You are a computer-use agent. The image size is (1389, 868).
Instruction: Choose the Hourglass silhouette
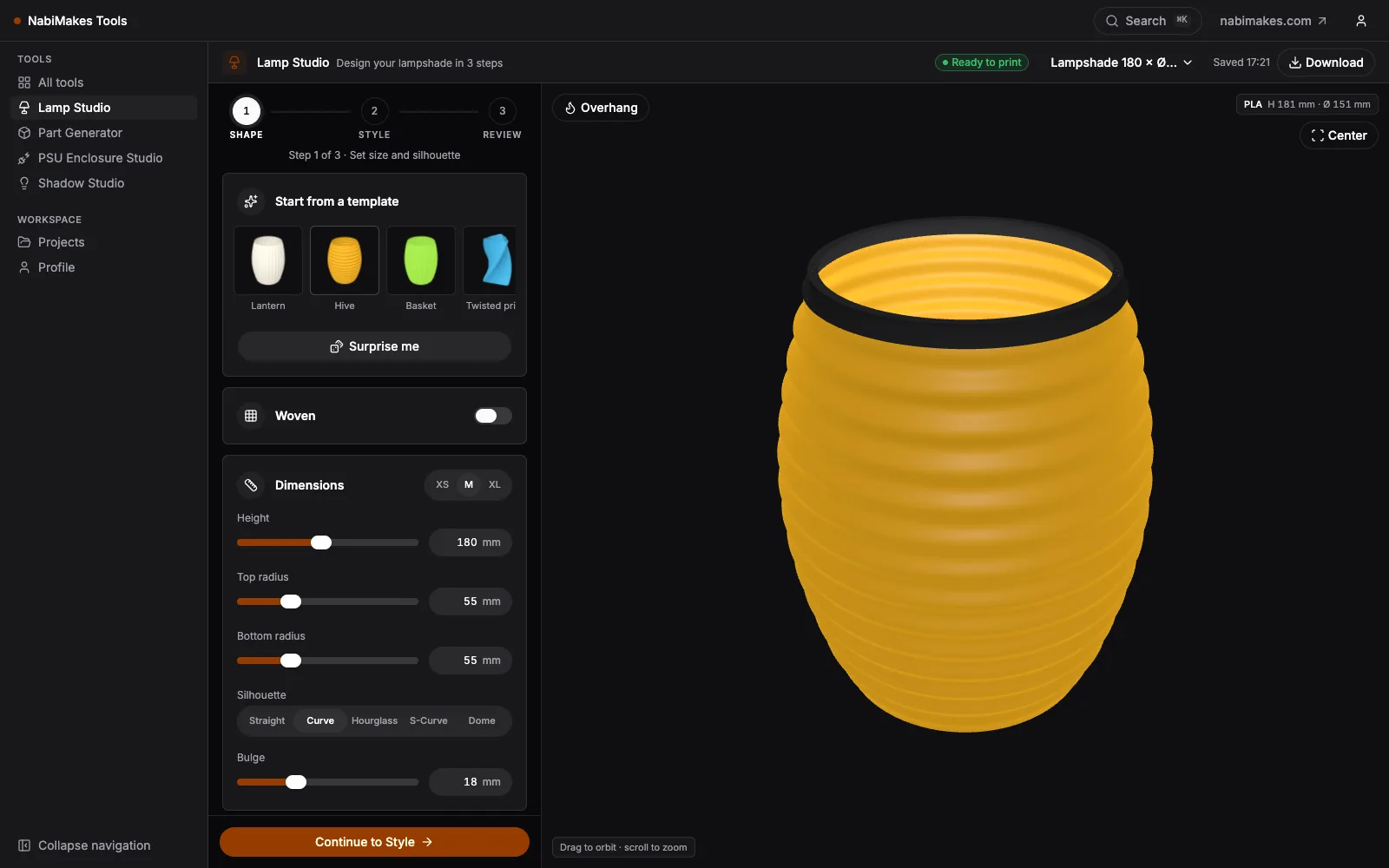374,720
